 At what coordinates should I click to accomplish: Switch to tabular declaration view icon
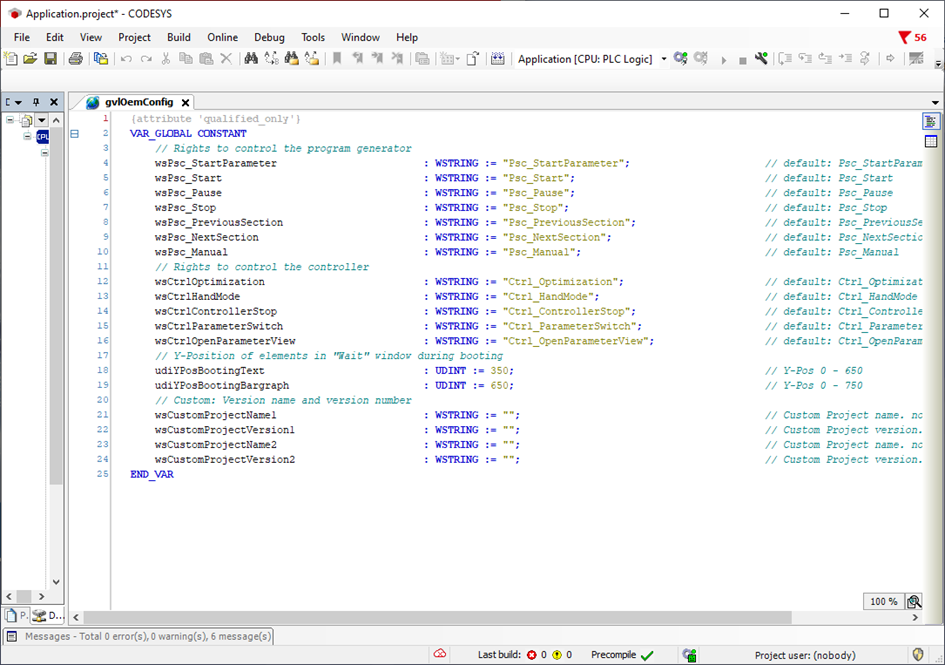coord(931,141)
